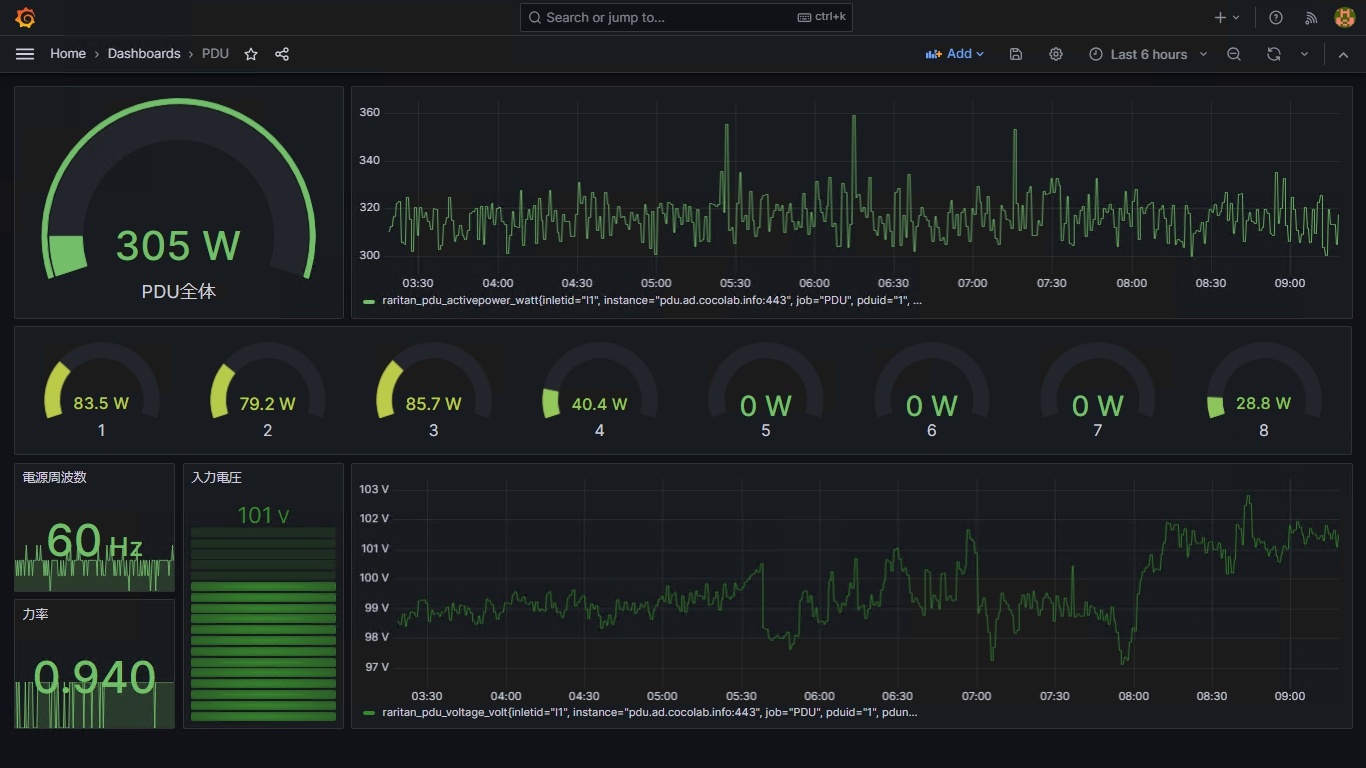Zoom out the time range
1366x768 pixels.
click(x=1234, y=54)
